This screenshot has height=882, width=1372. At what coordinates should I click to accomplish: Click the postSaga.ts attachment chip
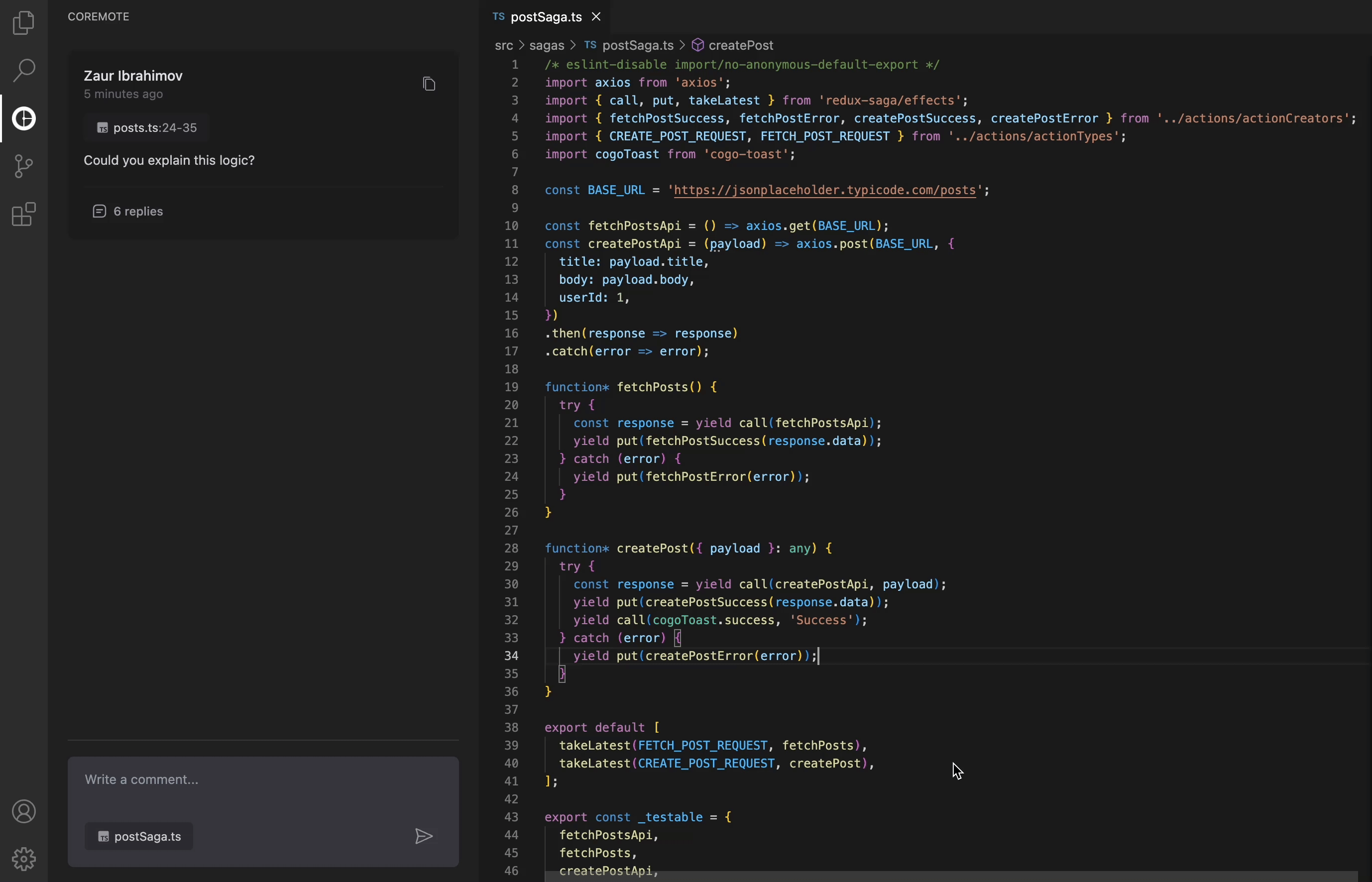click(x=138, y=836)
